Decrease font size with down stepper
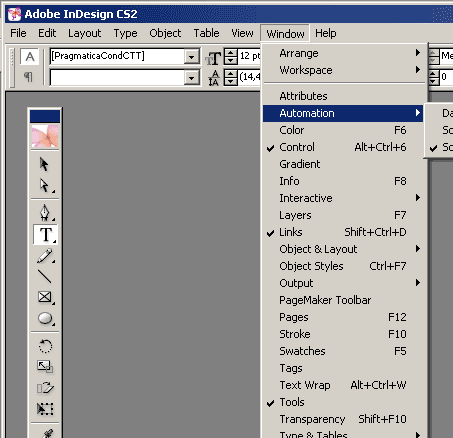Screen dimensions: 453x438 point(231,60)
